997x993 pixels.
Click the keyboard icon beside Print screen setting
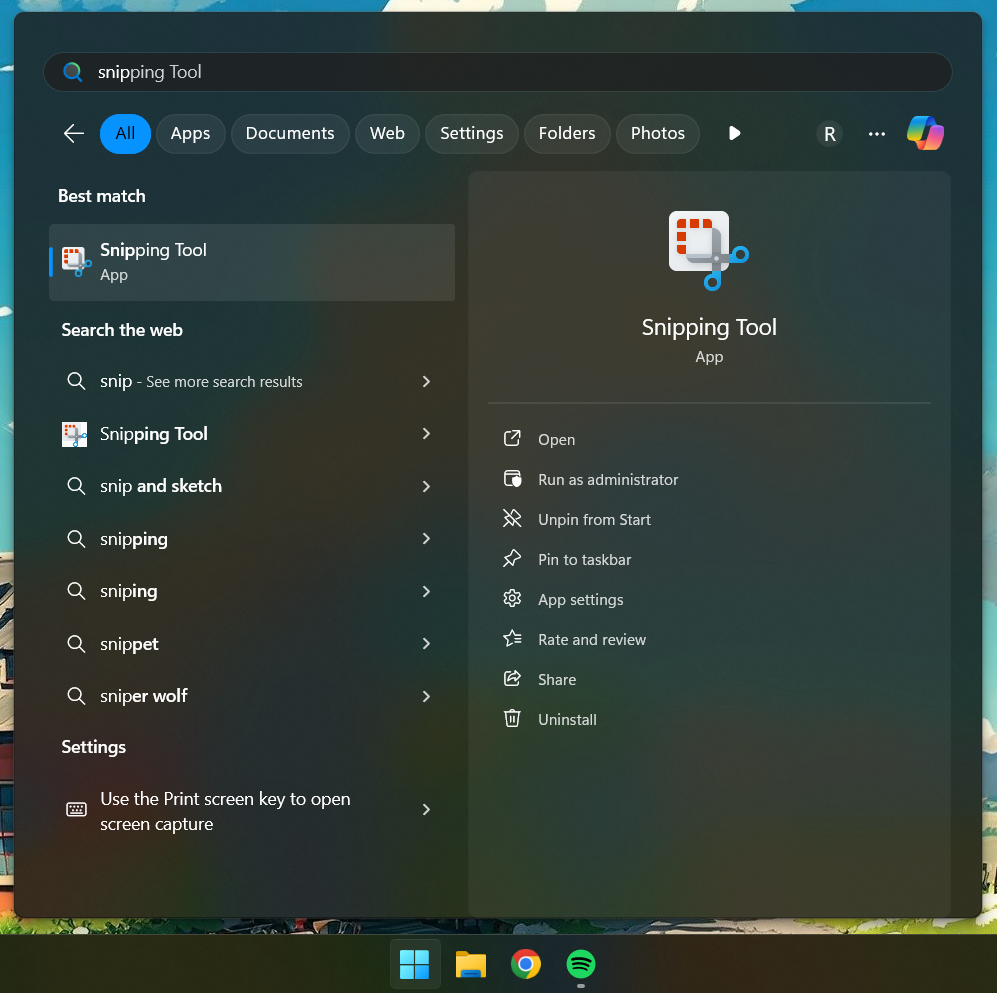click(x=76, y=809)
